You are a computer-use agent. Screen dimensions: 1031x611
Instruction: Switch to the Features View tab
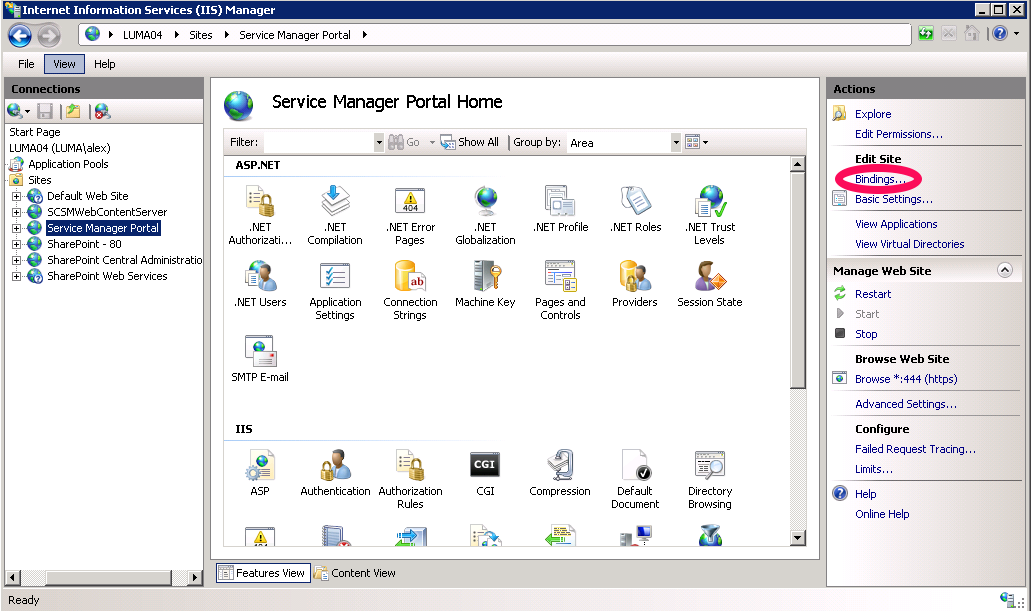click(x=263, y=573)
